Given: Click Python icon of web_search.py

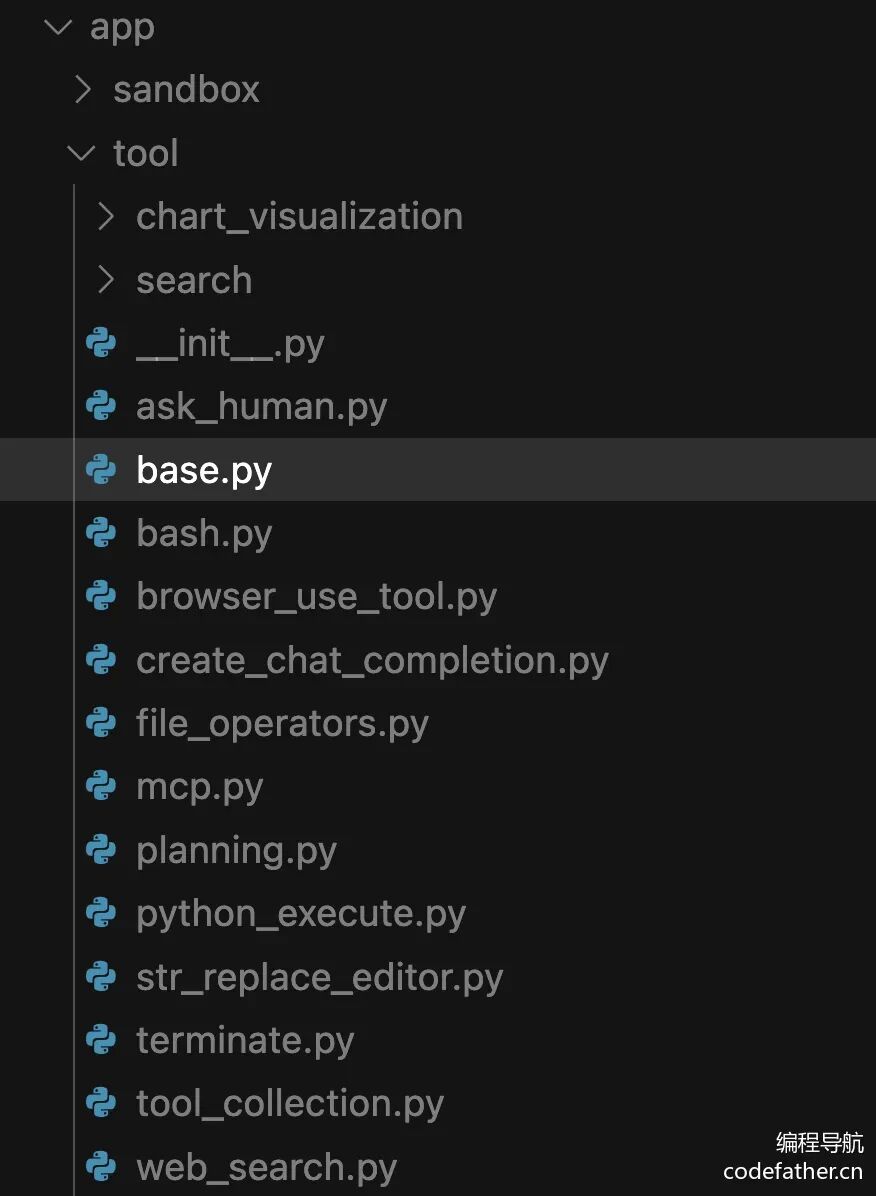Looking at the screenshot, I should pyautogui.click(x=101, y=1167).
